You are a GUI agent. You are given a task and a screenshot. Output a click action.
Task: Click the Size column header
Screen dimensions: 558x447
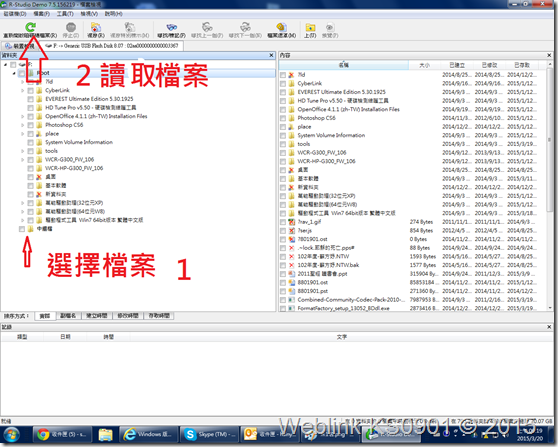[424, 65]
